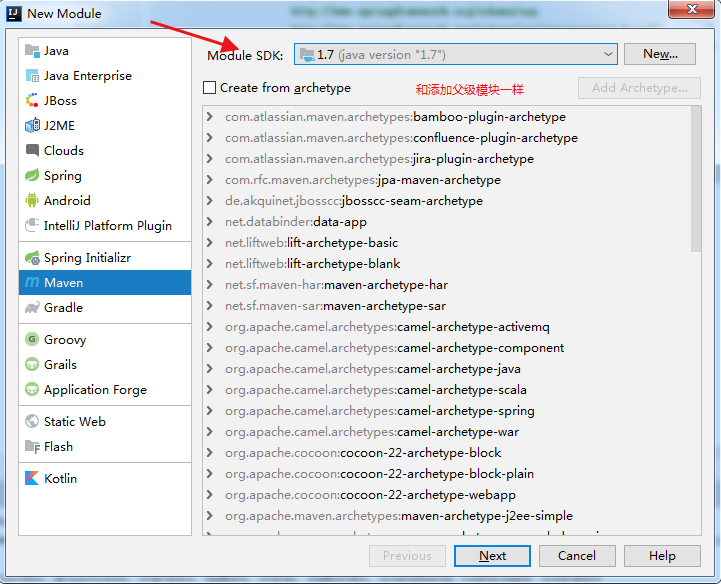The height and width of the screenshot is (584, 721).
Task: Select Static Web module type
Action: [105, 421]
